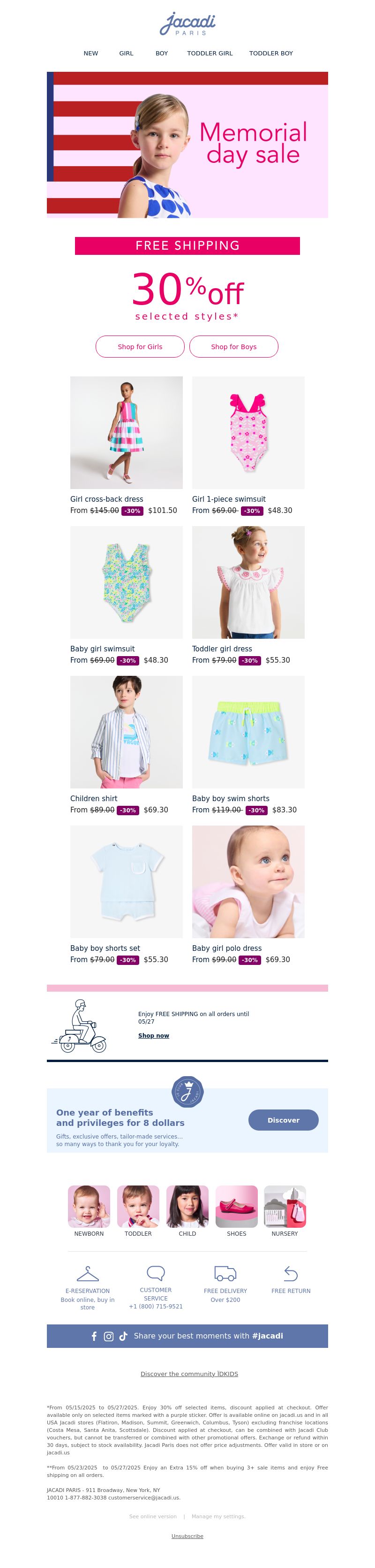Click the Jacadi Paris logo
375x1568 pixels.
point(187,24)
